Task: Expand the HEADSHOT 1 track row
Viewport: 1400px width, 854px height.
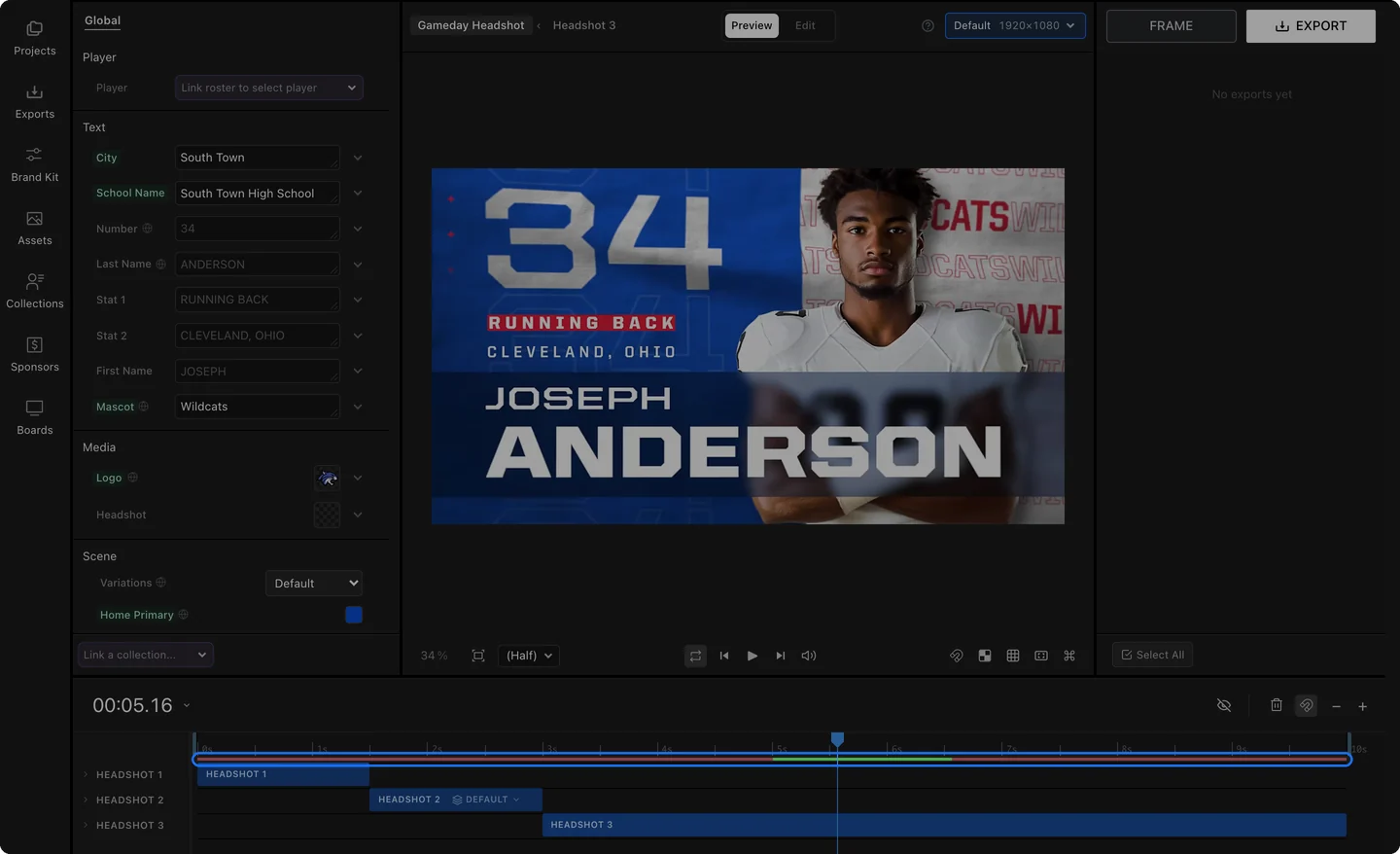Action: coord(86,775)
